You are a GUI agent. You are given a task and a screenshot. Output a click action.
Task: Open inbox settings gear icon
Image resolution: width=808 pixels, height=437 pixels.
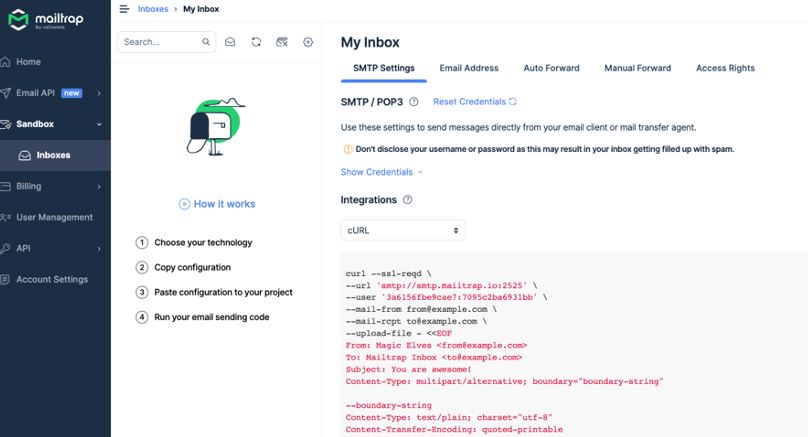(x=308, y=42)
